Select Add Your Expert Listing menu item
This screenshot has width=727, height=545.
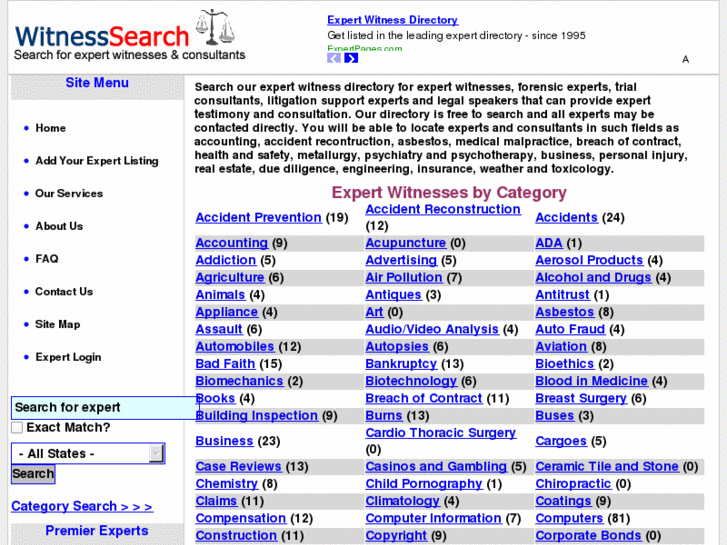coord(97,160)
